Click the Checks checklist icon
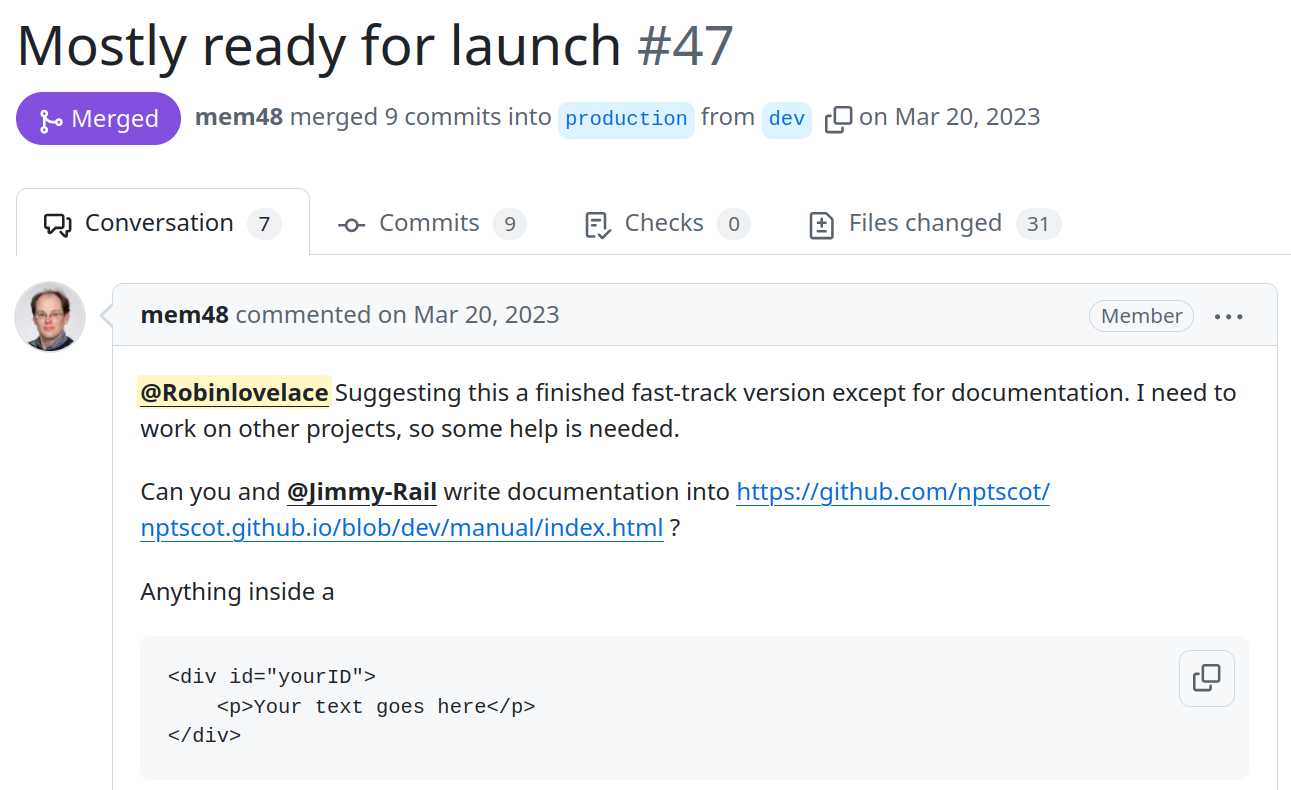 click(x=597, y=225)
